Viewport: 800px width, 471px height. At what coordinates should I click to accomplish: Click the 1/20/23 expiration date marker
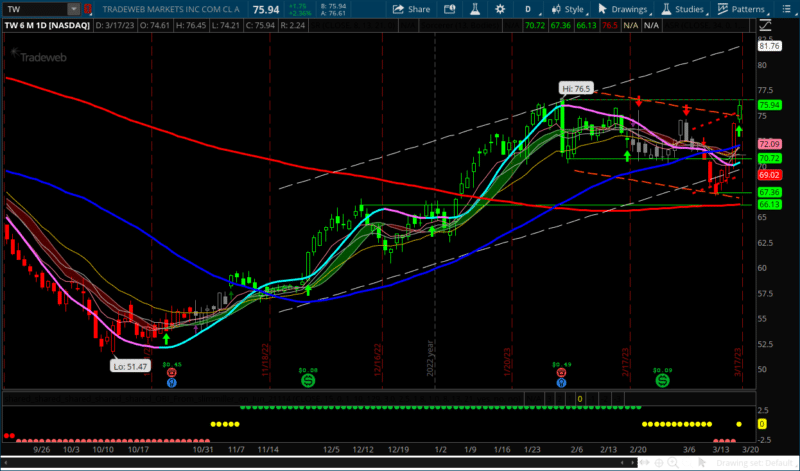pyautogui.click(x=507, y=362)
